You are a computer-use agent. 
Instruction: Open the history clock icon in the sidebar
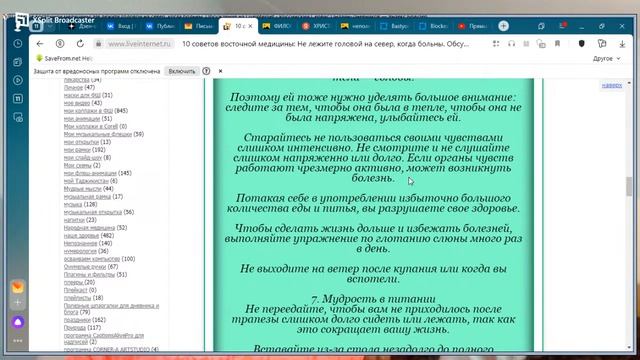point(18,43)
